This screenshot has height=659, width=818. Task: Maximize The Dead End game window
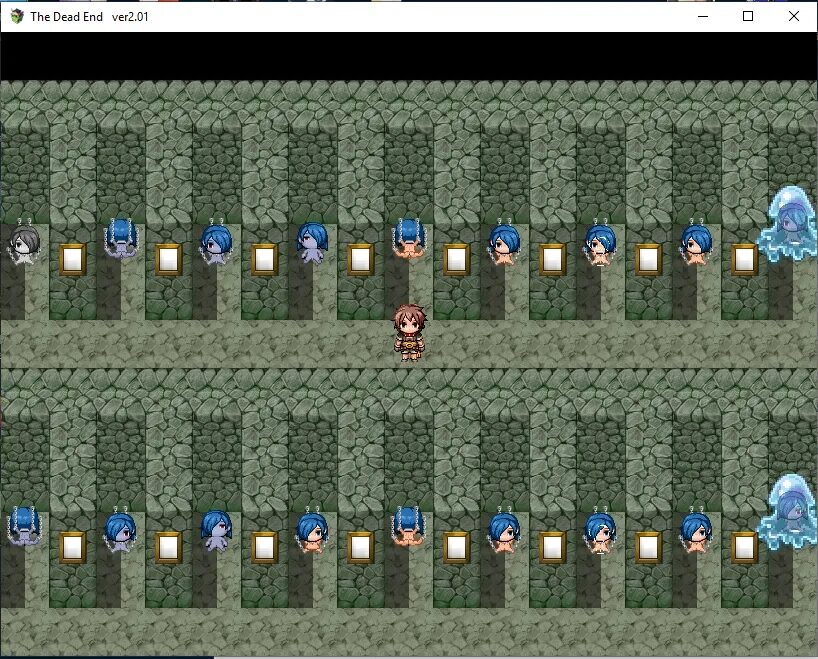pyautogui.click(x=748, y=16)
